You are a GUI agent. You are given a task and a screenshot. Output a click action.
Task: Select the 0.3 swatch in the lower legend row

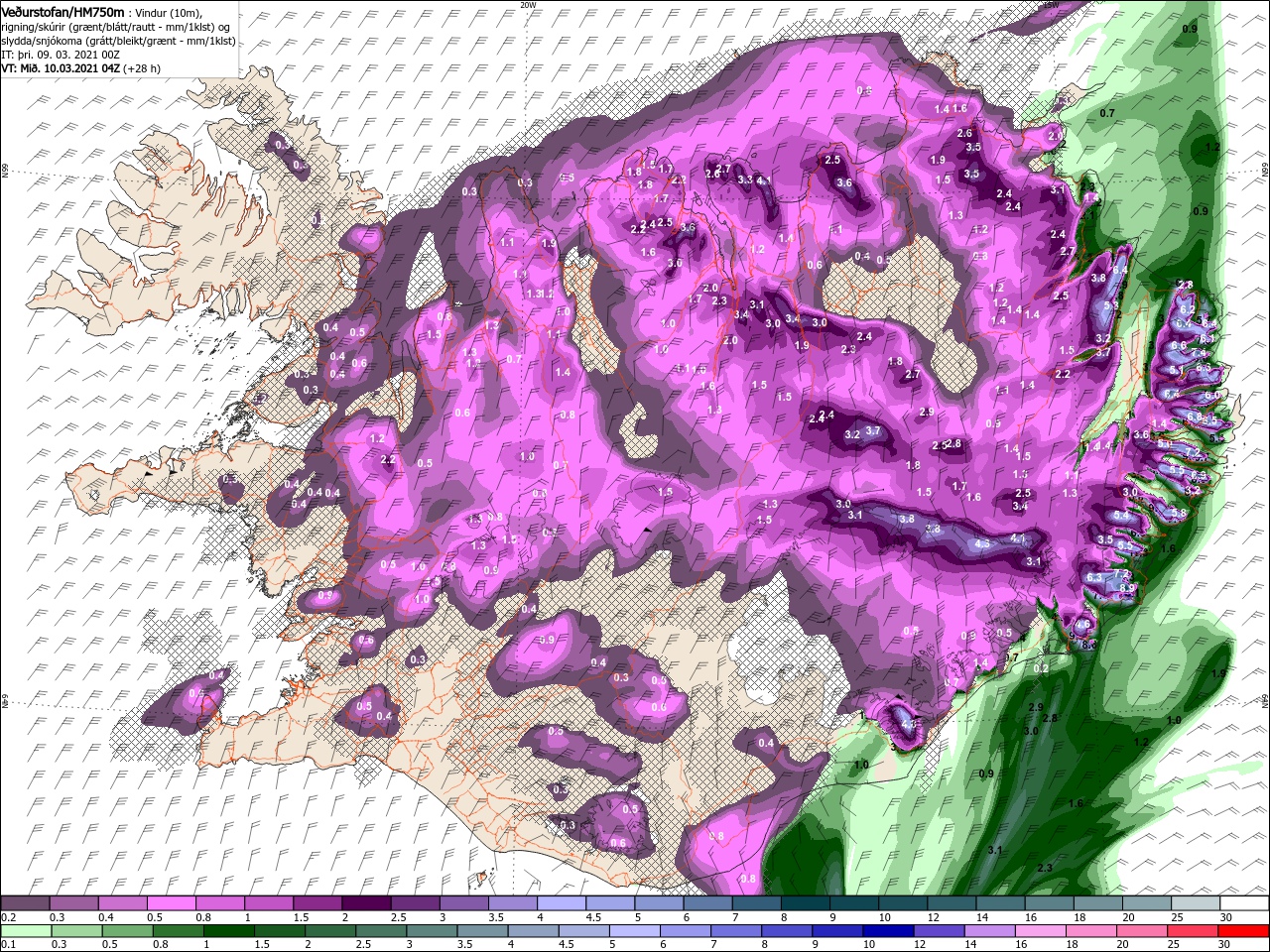point(75,931)
